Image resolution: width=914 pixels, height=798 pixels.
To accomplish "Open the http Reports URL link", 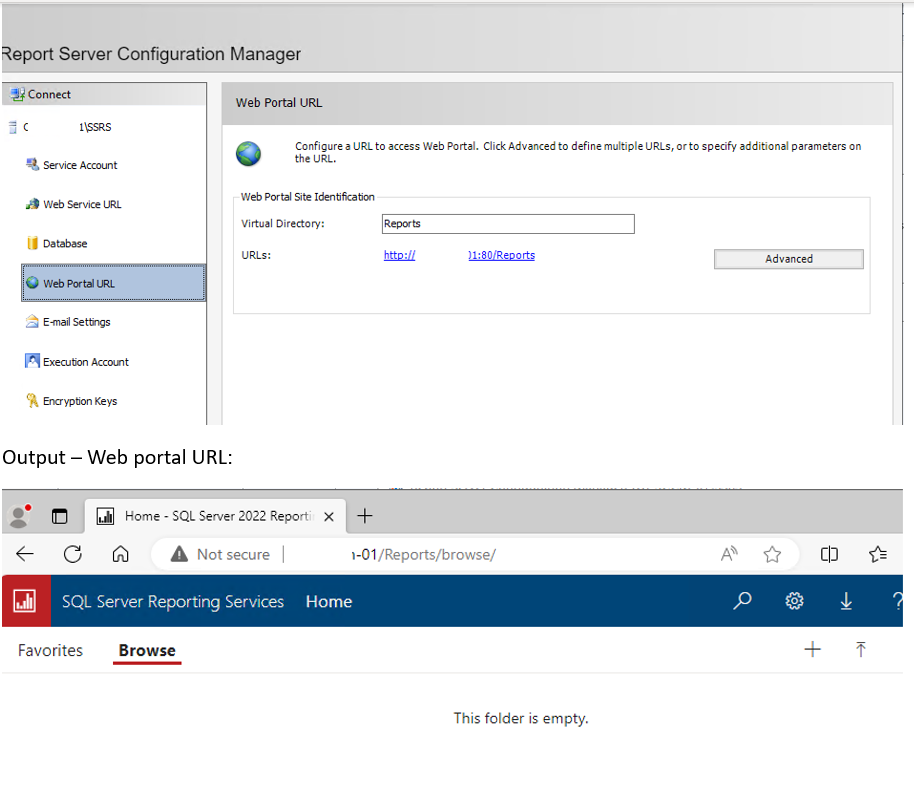I will coord(459,255).
